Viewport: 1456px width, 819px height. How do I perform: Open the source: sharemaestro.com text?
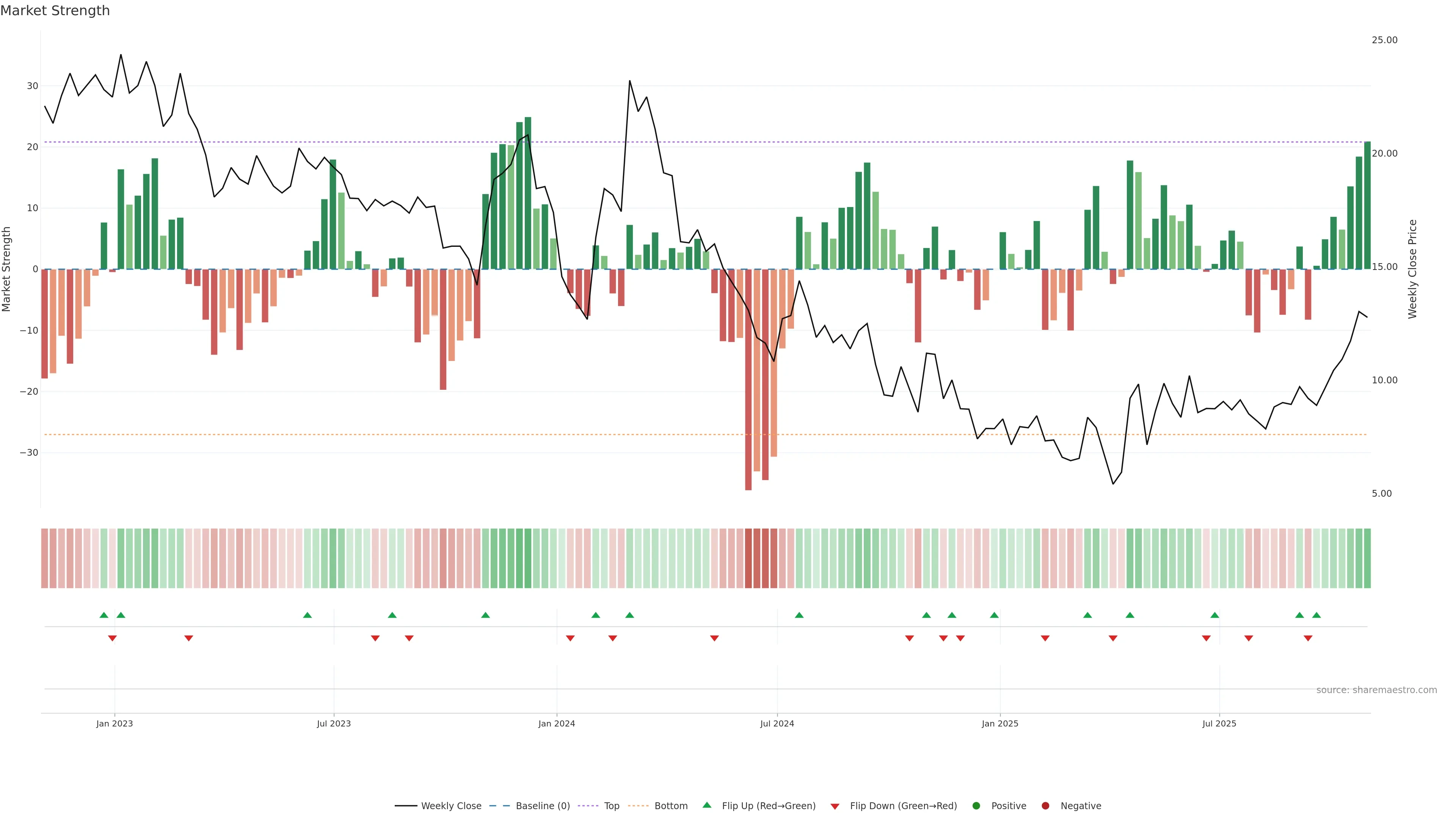[1376, 690]
